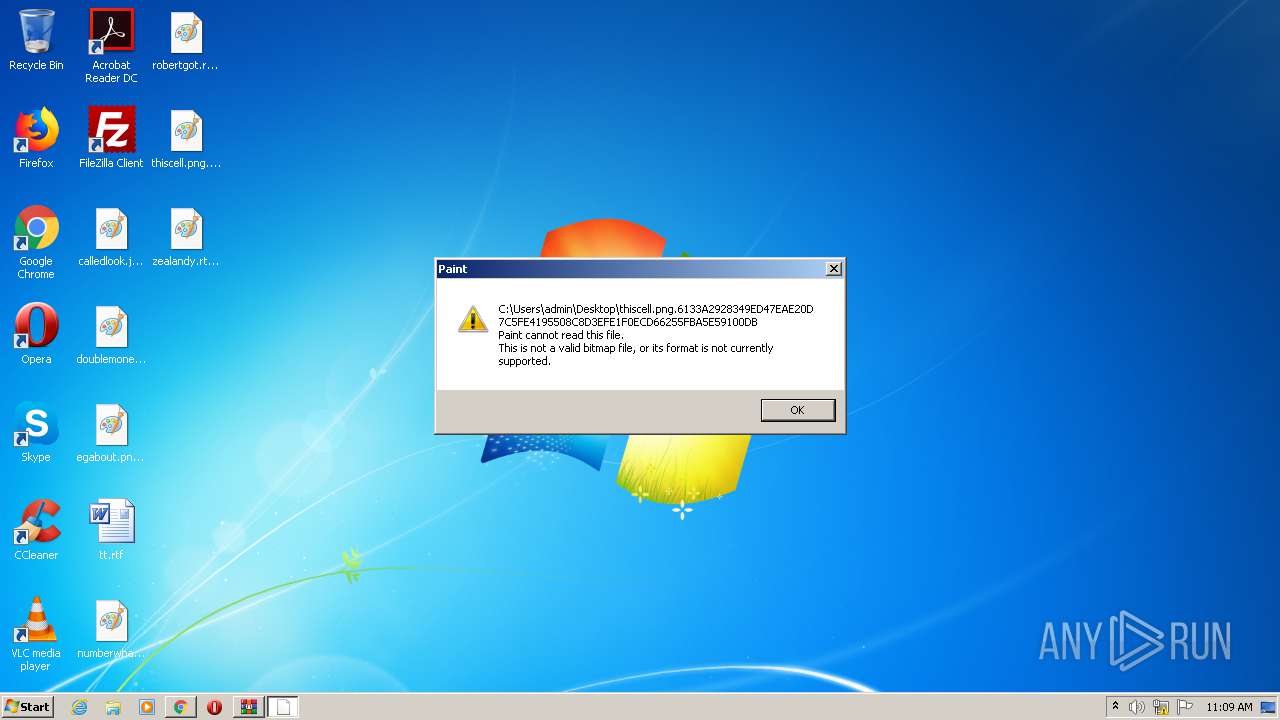Click the Show desktop button
The height and width of the screenshot is (720, 1280).
click(x=1269, y=707)
